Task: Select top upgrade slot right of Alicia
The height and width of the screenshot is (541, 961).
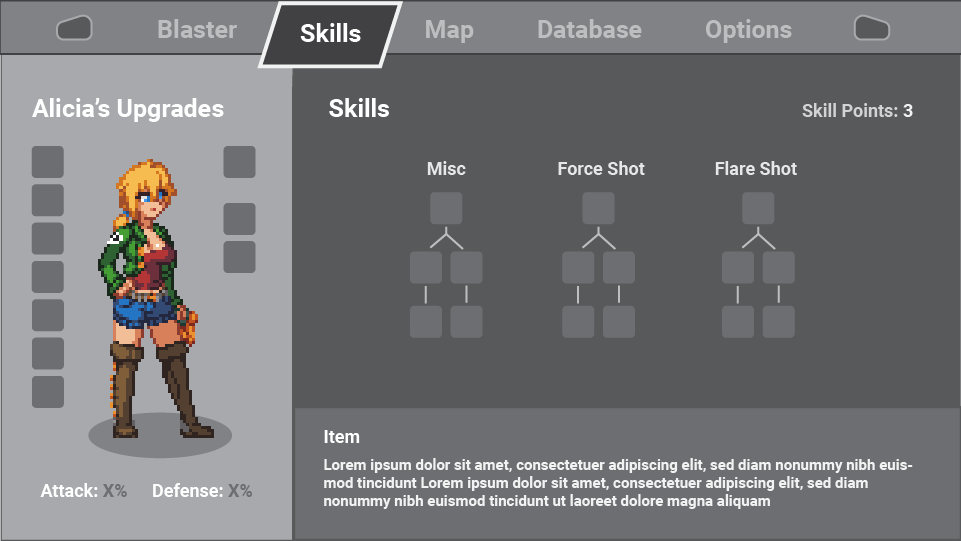Action: point(240,162)
